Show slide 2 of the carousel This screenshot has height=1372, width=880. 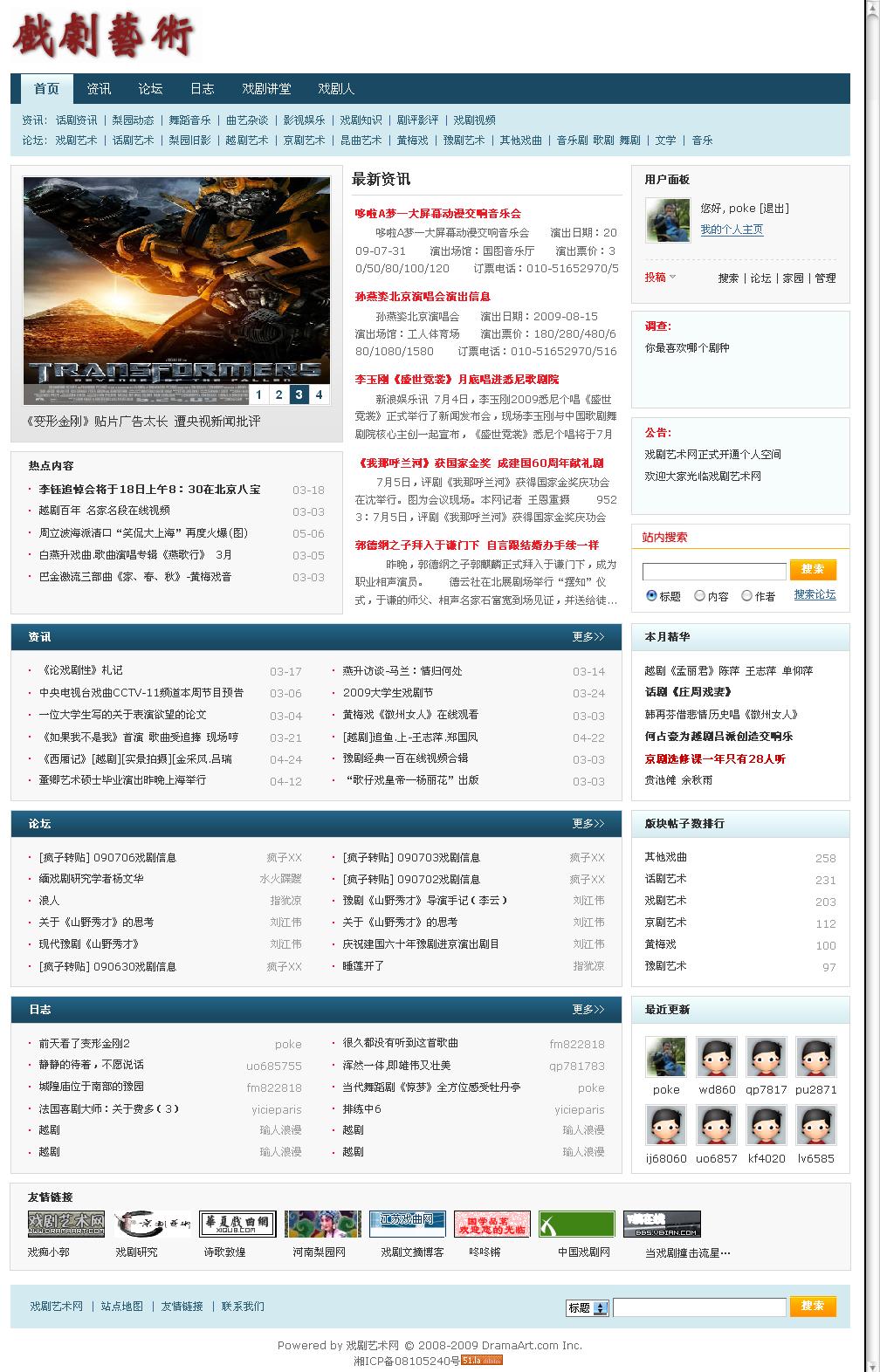coord(278,394)
